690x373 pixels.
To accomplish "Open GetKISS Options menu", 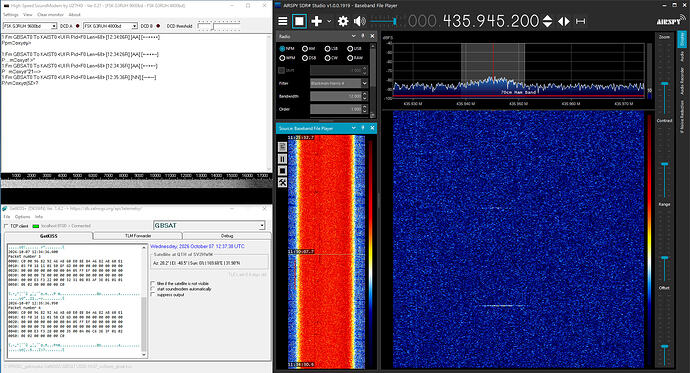I will click(x=22, y=217).
